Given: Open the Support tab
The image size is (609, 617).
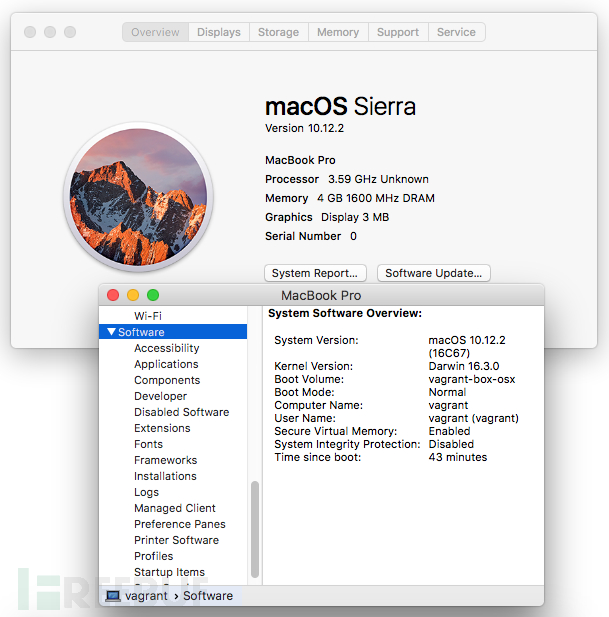Looking at the screenshot, I should [x=398, y=32].
